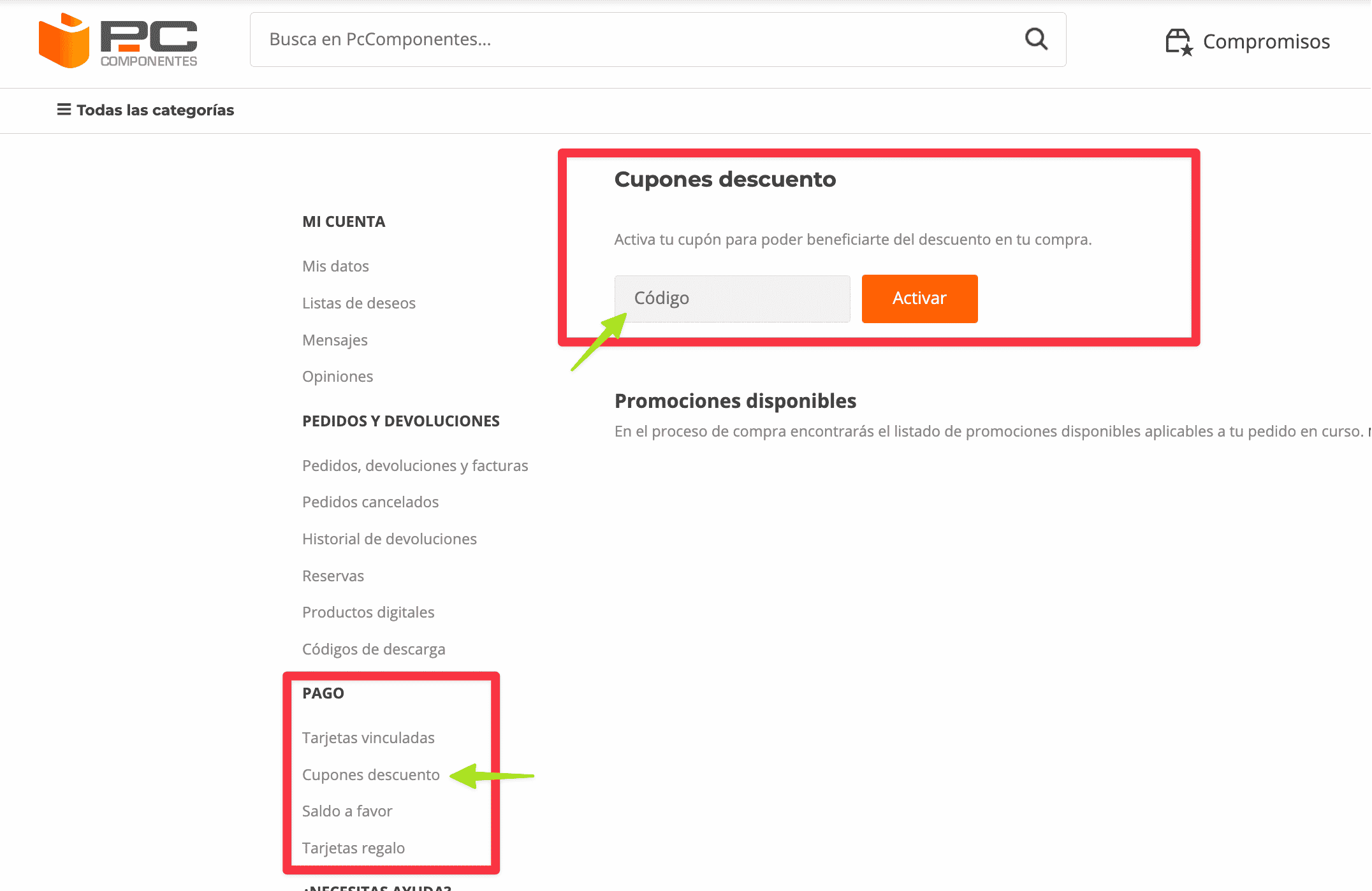
Task: Open Tarjetas regalo
Action: coord(353,848)
